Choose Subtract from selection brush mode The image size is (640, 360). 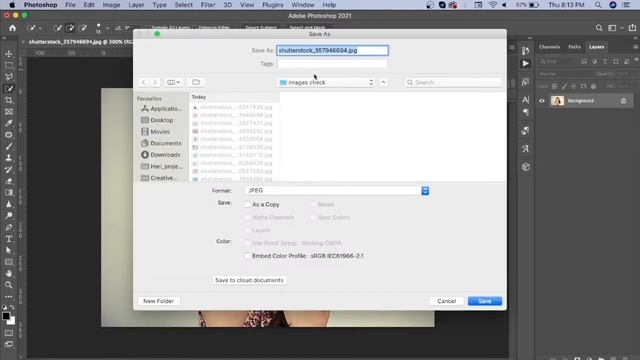[83, 28]
